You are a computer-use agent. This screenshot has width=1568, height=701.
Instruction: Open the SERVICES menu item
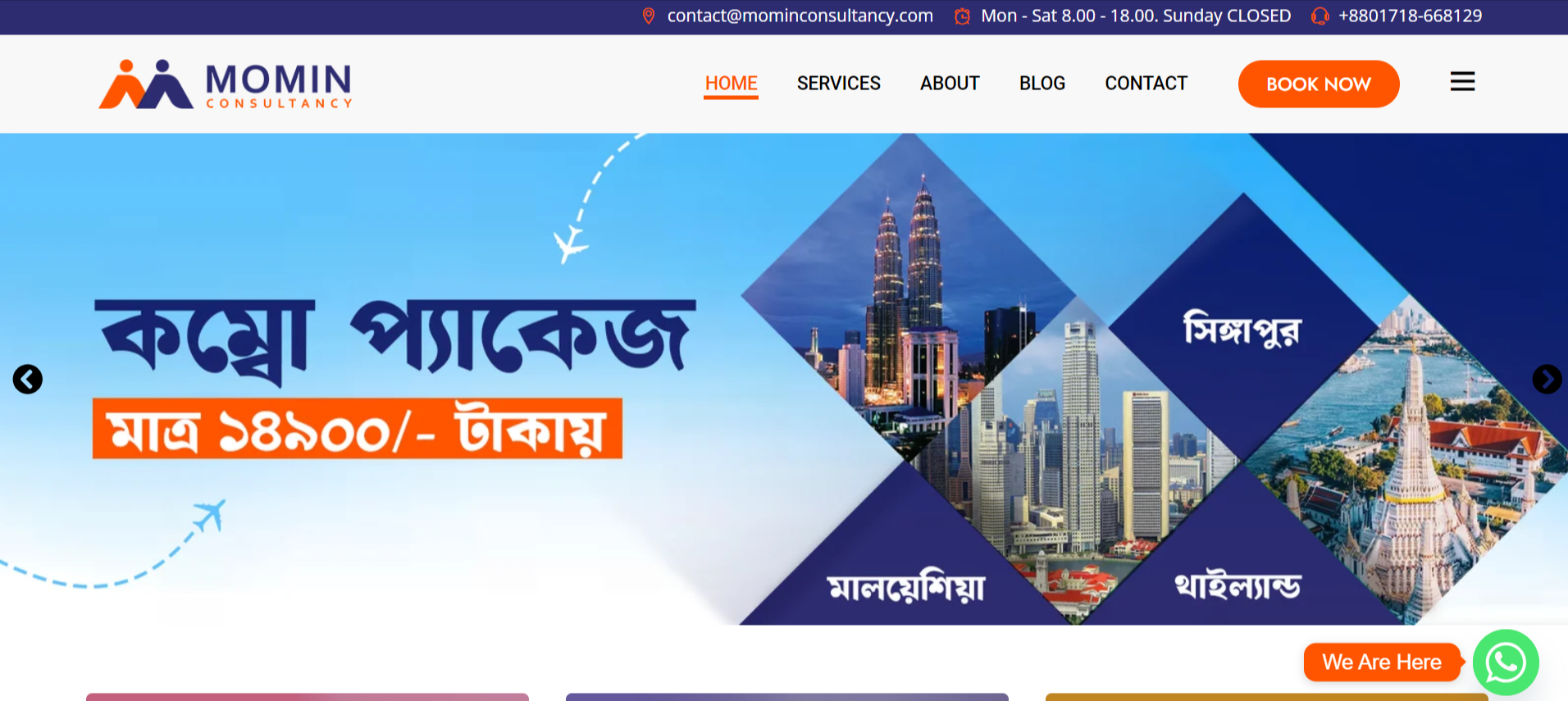tap(838, 84)
